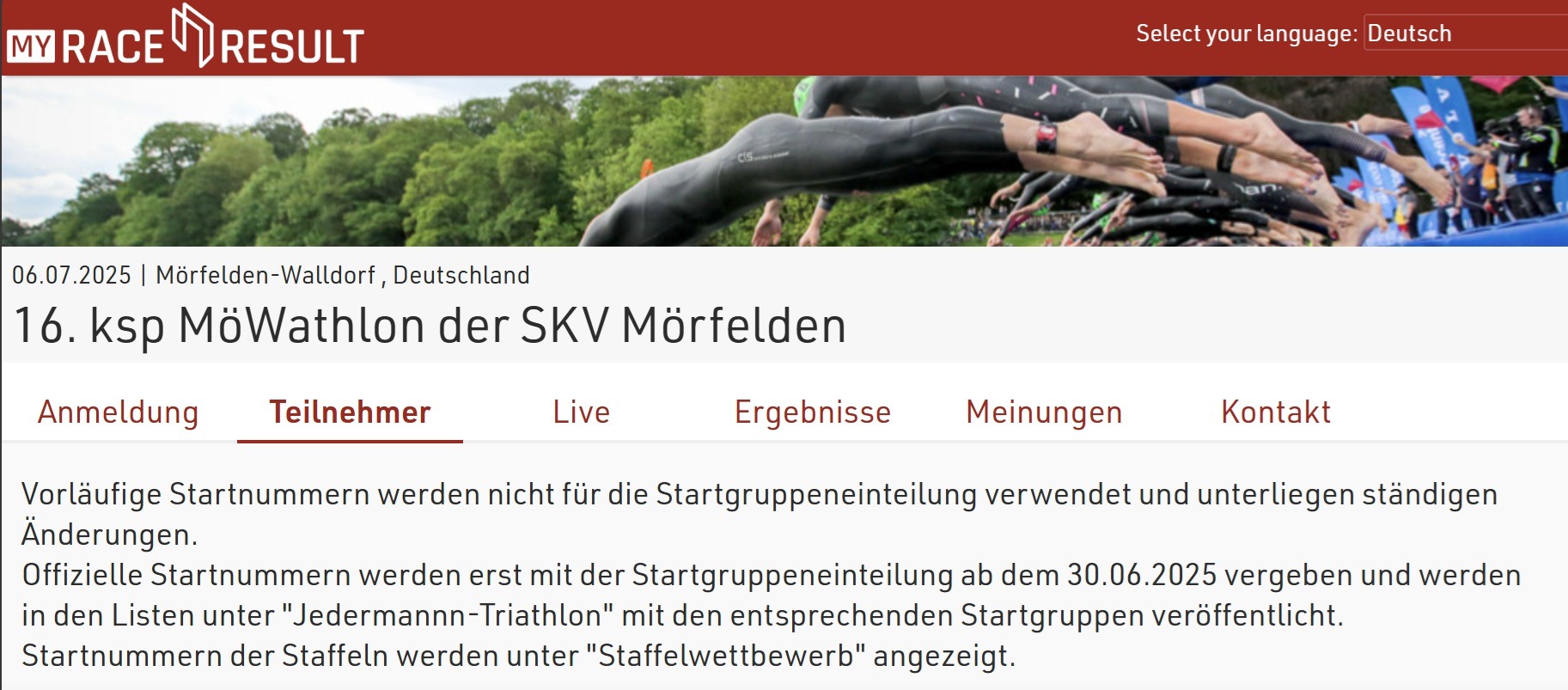Open the Deutsch language dropdown
This screenshot has height=690, width=1568.
1466,34
